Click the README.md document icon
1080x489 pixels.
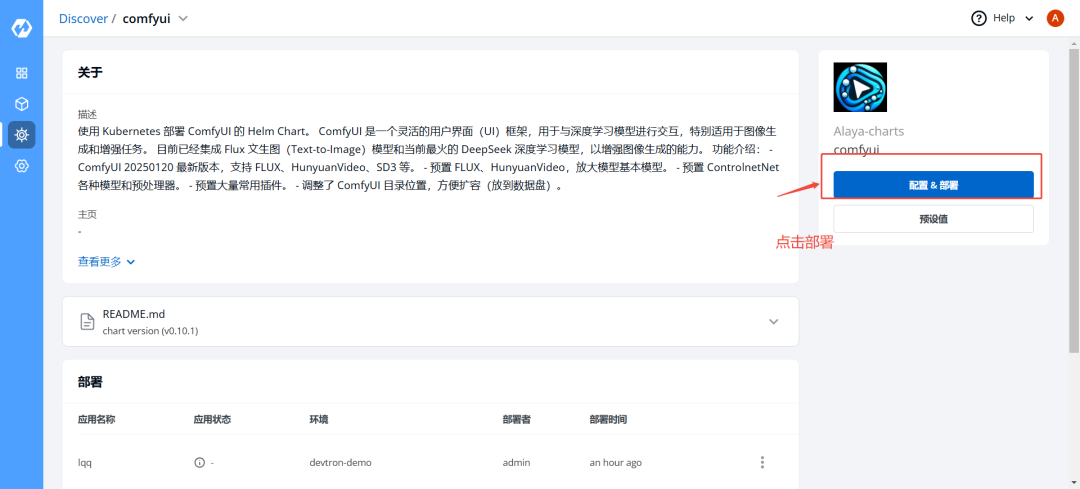(x=87, y=321)
